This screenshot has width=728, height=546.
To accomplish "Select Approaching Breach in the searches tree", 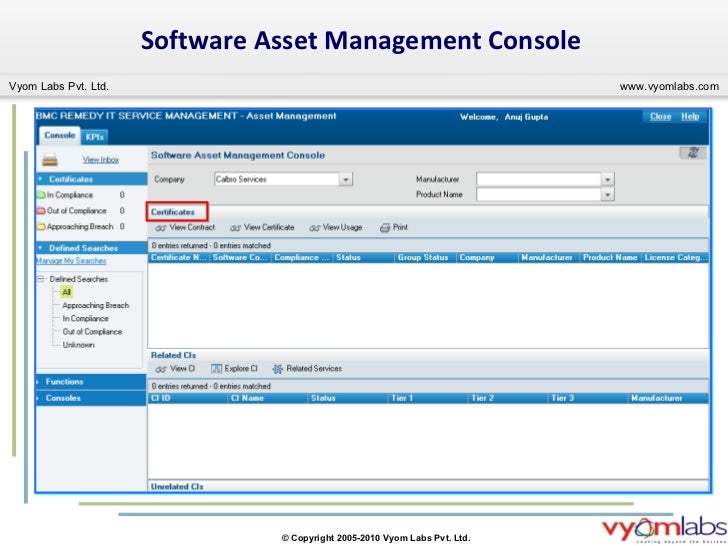I will [x=96, y=306].
